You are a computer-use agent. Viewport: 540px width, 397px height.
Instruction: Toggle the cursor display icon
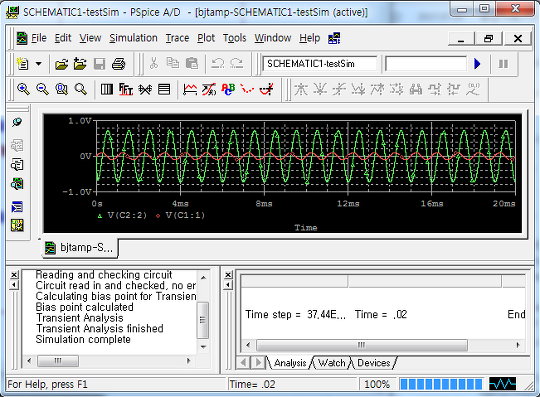click(x=267, y=89)
